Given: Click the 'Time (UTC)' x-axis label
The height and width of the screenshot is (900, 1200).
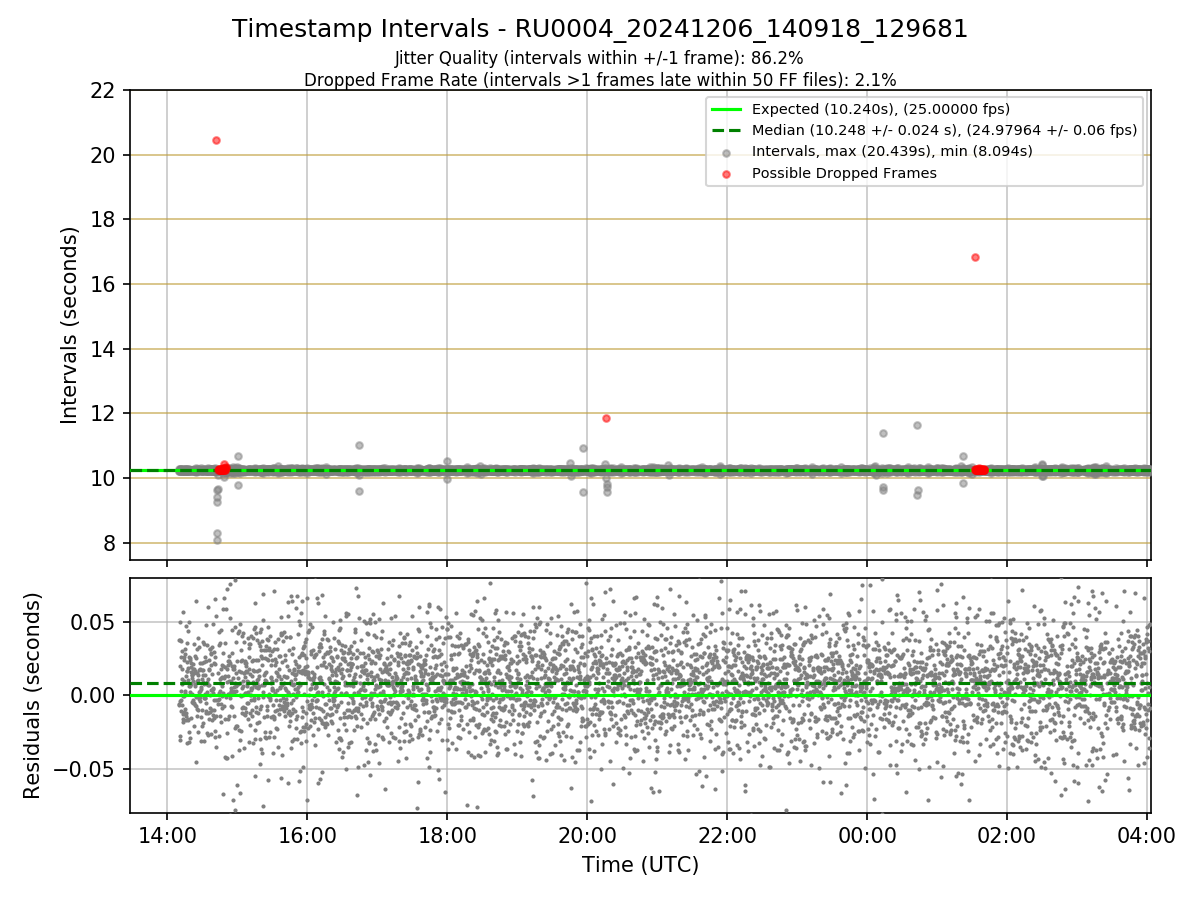Looking at the screenshot, I should click(x=640, y=865).
